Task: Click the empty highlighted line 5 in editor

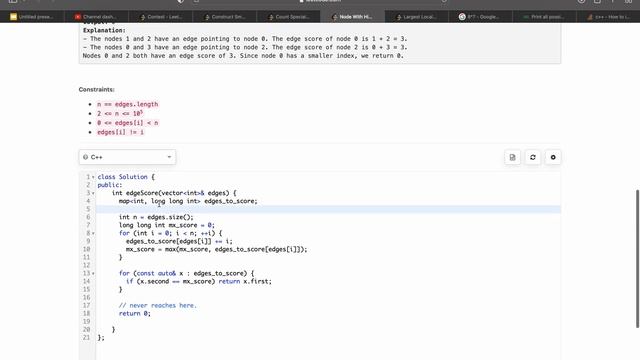Action: pyautogui.click(x=328, y=209)
